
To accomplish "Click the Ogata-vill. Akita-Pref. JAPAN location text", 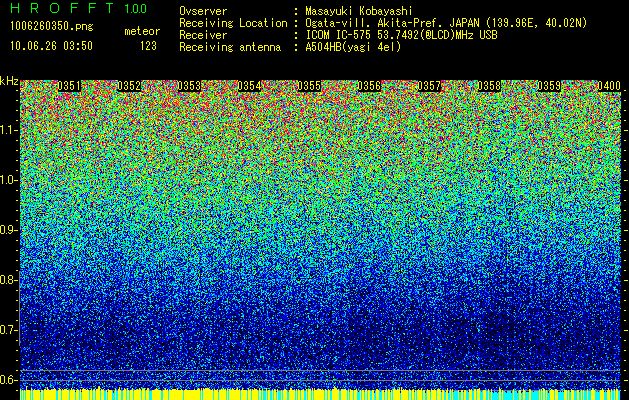I will click(446, 23).
